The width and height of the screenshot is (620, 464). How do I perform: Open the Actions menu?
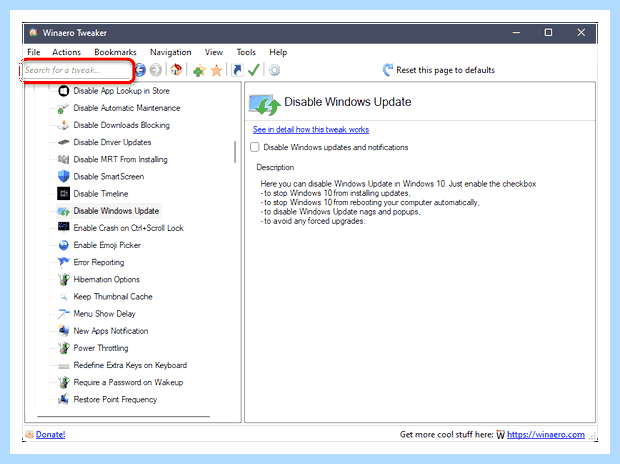pos(66,52)
